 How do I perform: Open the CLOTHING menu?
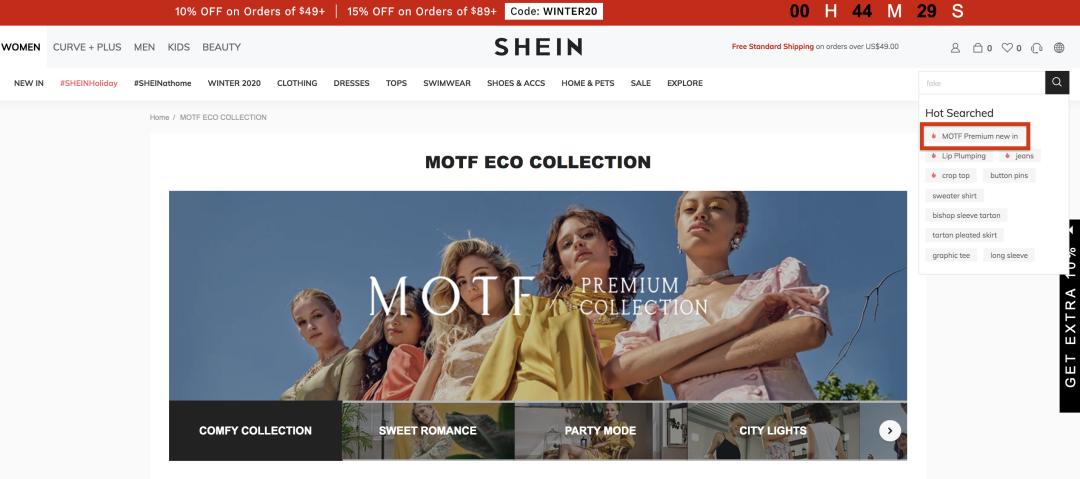pos(297,83)
